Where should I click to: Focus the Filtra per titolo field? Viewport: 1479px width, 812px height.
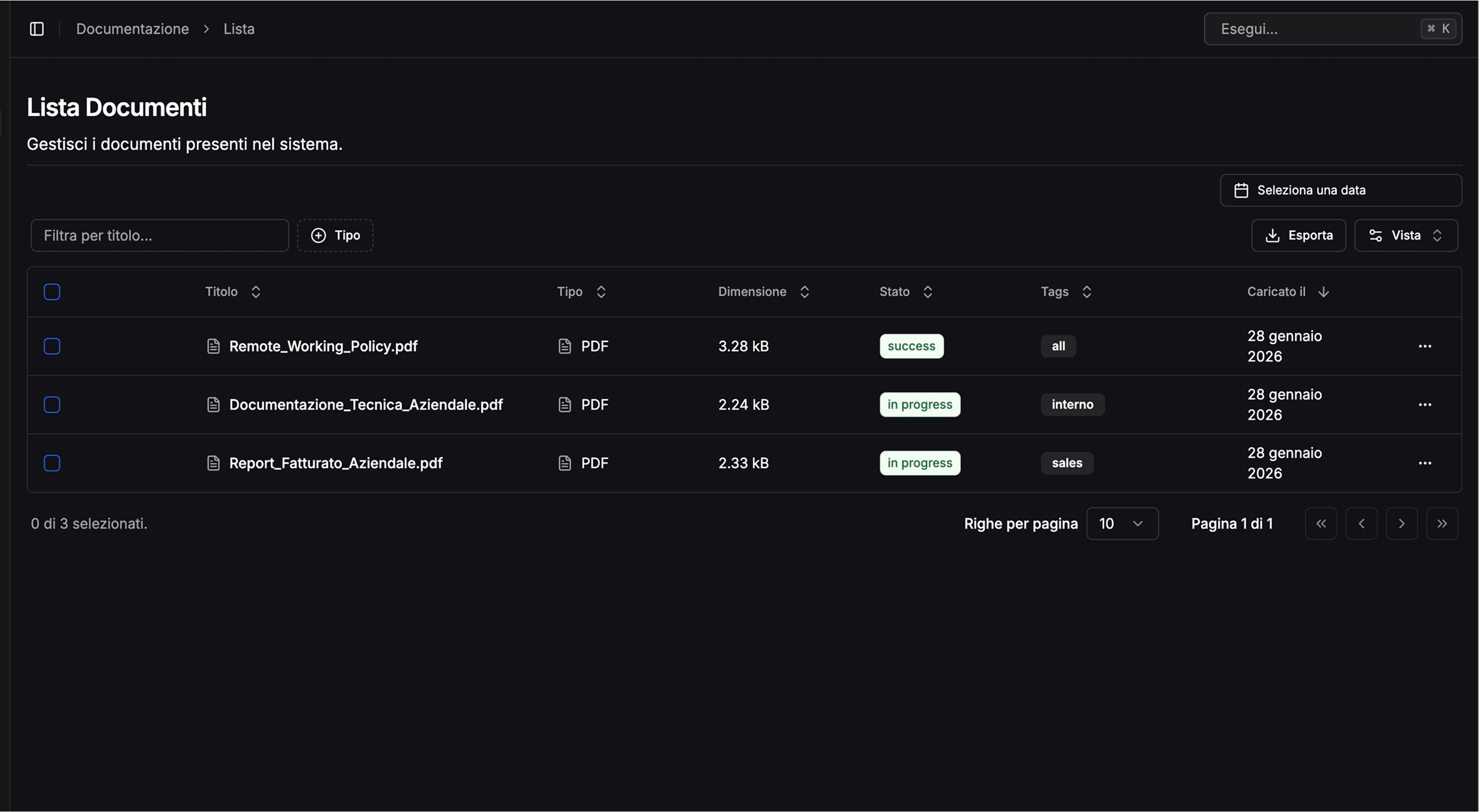pyautogui.click(x=160, y=235)
